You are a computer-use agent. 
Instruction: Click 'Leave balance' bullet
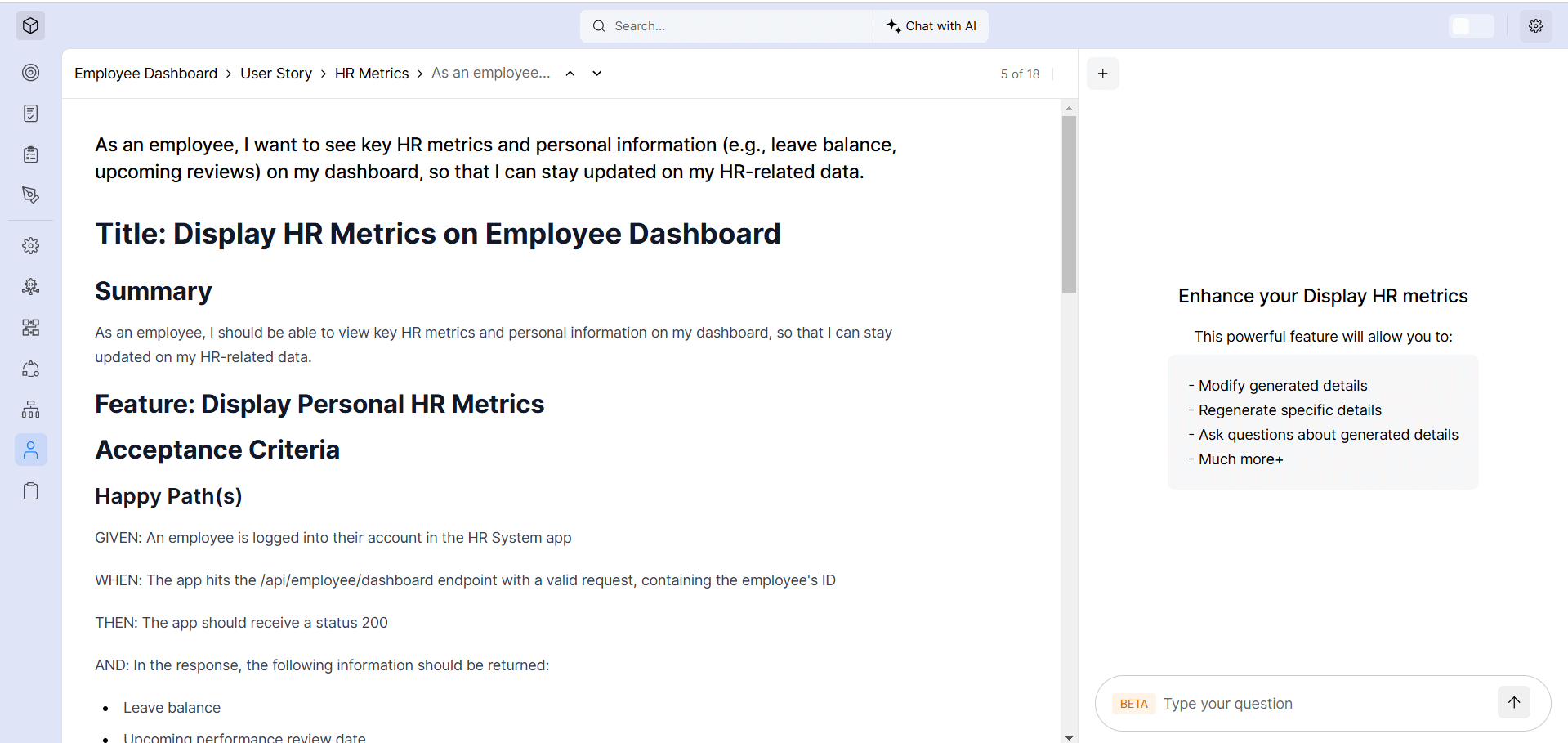(172, 708)
